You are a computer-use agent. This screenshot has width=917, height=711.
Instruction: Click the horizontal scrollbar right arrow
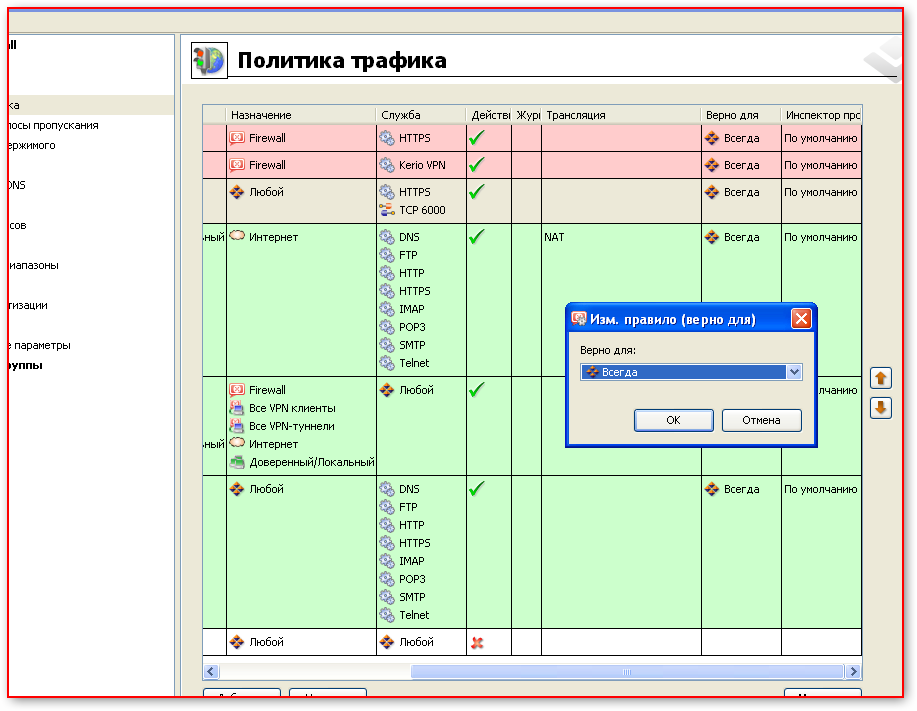[853, 672]
